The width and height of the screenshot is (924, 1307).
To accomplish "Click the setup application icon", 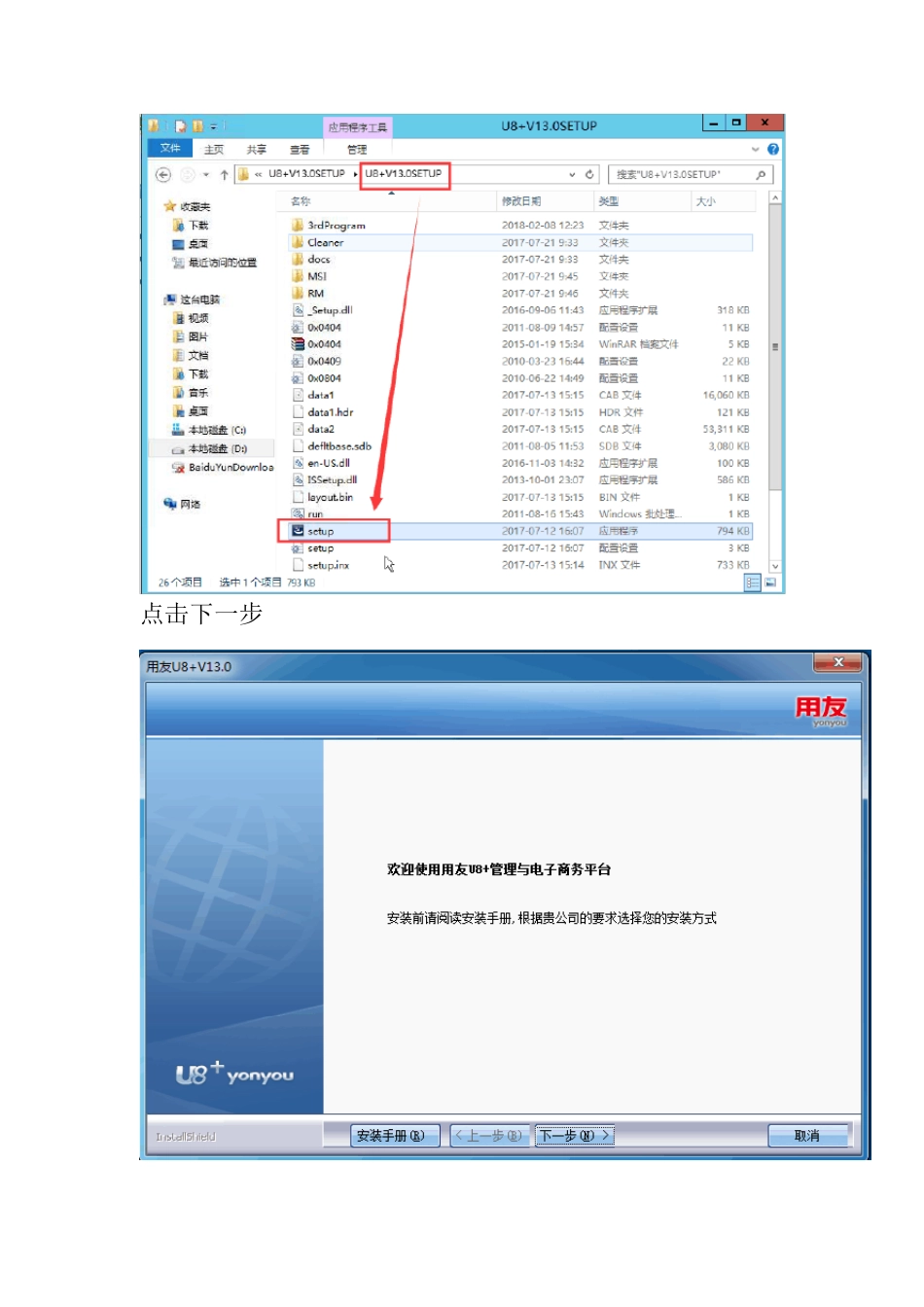I will [298, 531].
